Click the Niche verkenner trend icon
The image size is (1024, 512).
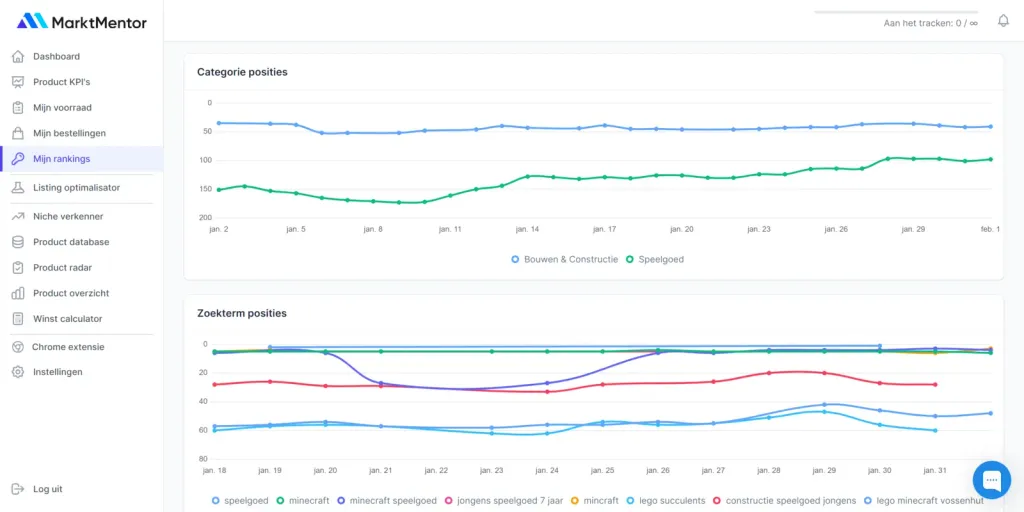pos(18,216)
